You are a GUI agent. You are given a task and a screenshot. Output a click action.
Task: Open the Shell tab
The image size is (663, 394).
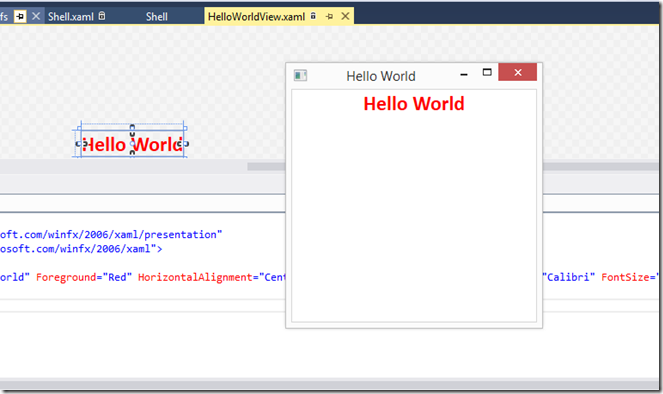156,16
